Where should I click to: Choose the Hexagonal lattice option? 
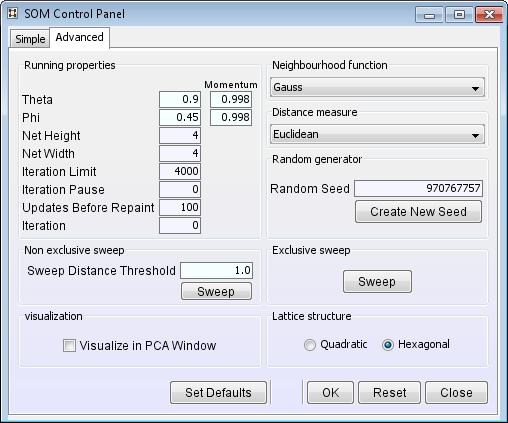pos(388,345)
